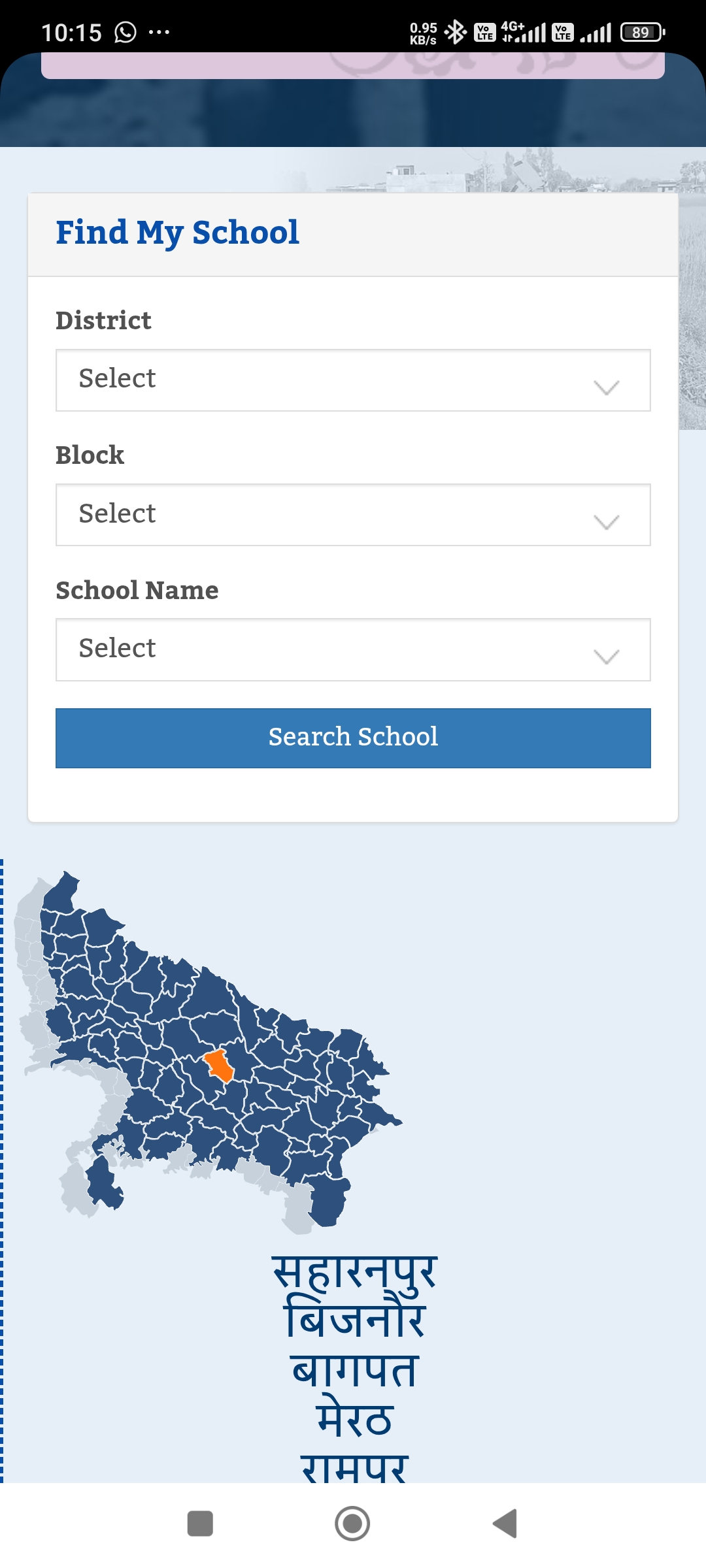Tap the battery indicator icon
This screenshot has height=1568, width=706.
(x=643, y=32)
